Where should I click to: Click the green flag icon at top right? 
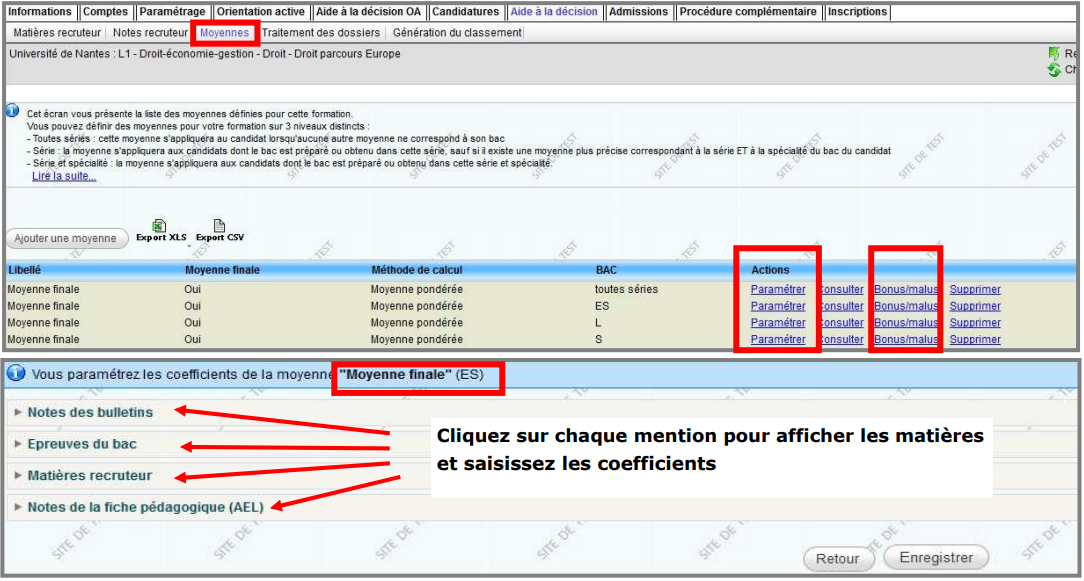click(x=1054, y=53)
